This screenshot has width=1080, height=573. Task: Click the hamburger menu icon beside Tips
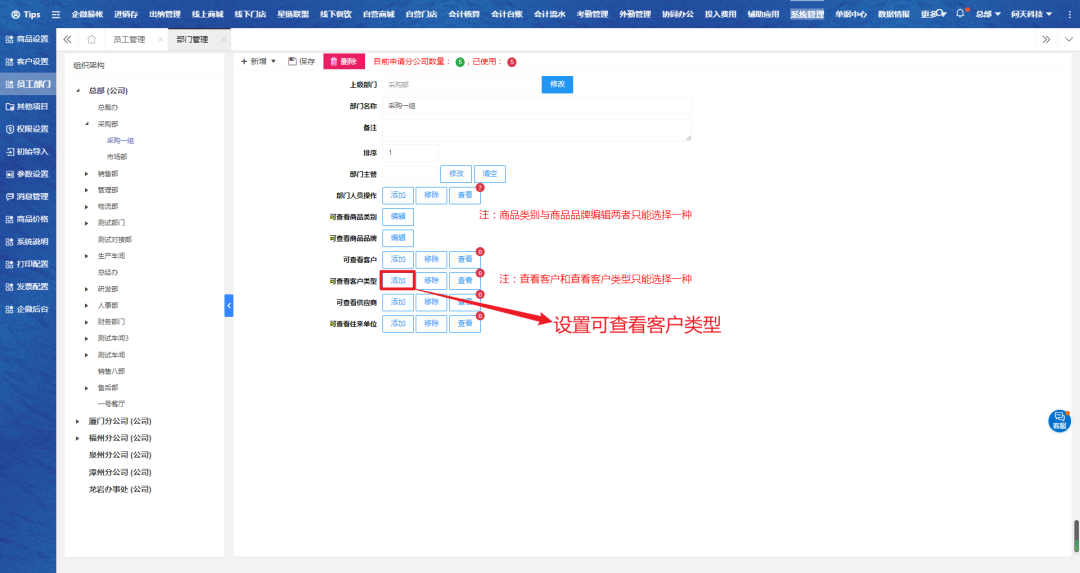click(x=56, y=15)
